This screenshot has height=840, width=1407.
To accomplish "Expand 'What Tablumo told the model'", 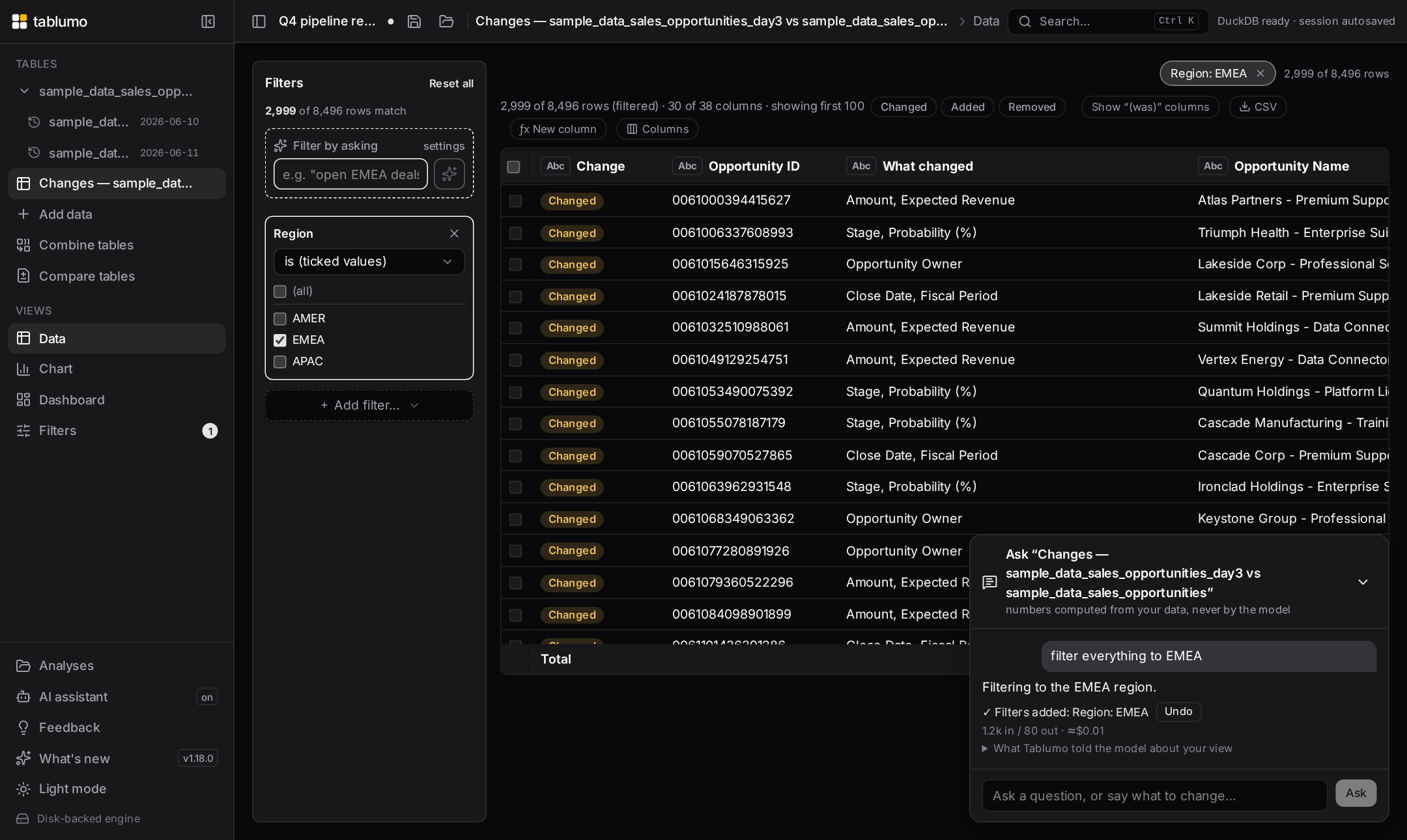I will [x=1107, y=748].
